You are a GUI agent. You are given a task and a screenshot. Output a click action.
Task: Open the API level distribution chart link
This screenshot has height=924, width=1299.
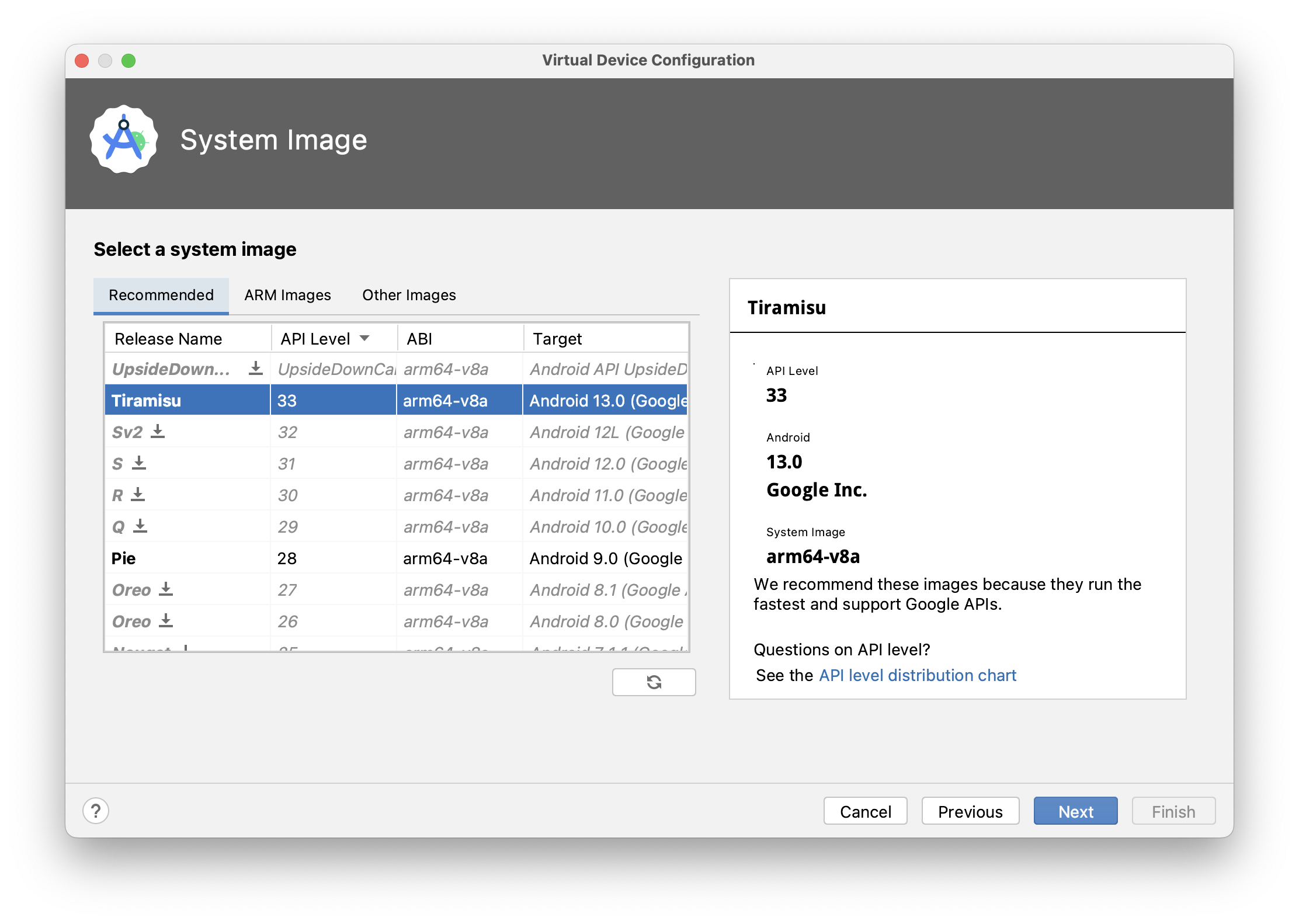(x=918, y=675)
